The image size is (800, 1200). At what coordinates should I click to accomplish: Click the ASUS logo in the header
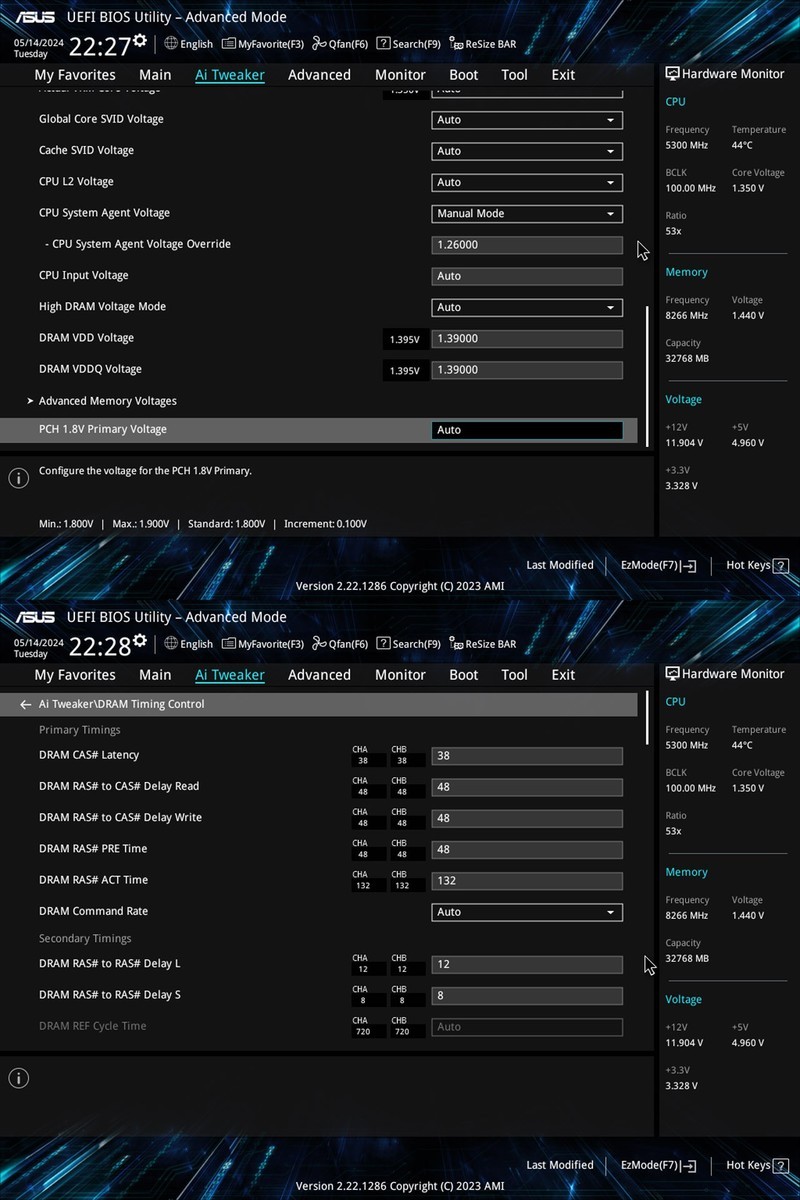click(x=36, y=17)
